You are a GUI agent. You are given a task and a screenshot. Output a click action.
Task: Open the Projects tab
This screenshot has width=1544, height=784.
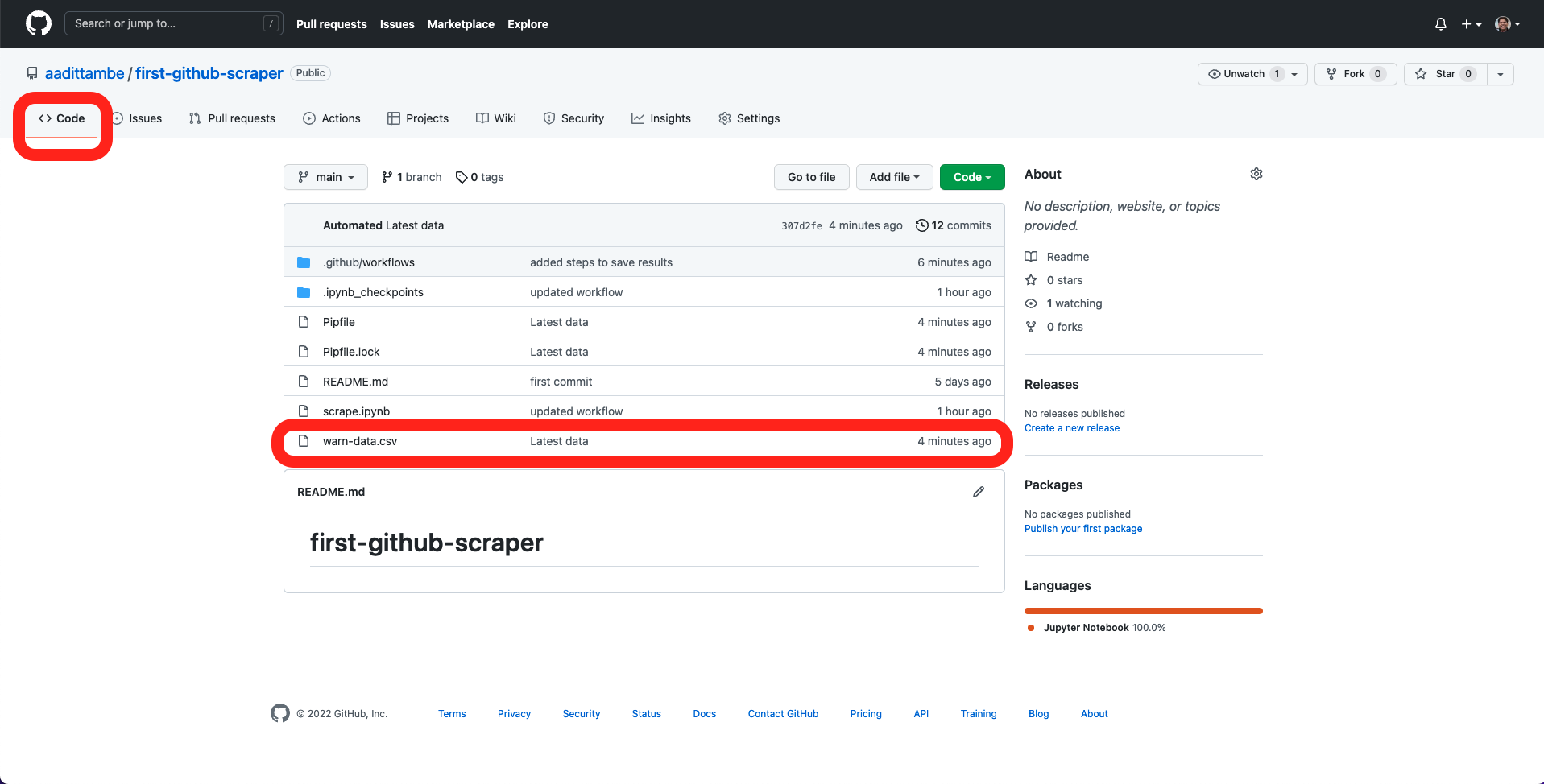pos(418,118)
